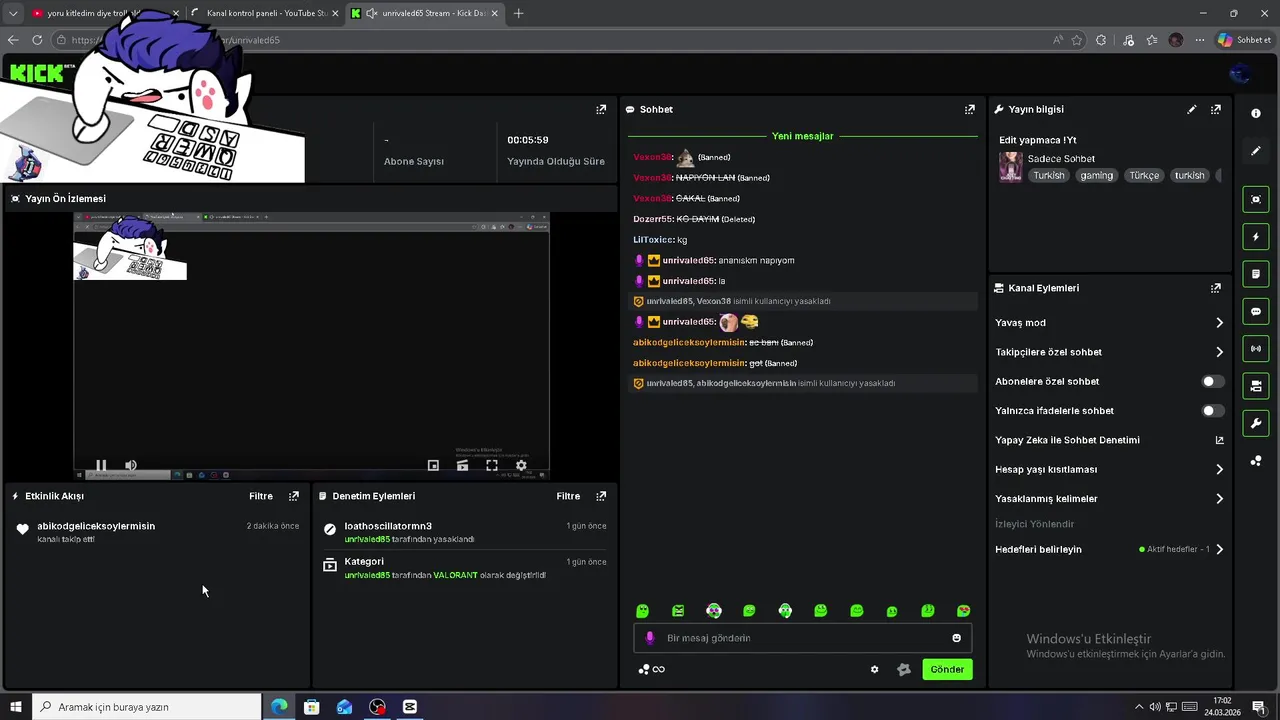Viewport: 1280px width, 720px height.
Task: Click abikodgeliceksoylermisin in activity feed
Action: coord(96,526)
